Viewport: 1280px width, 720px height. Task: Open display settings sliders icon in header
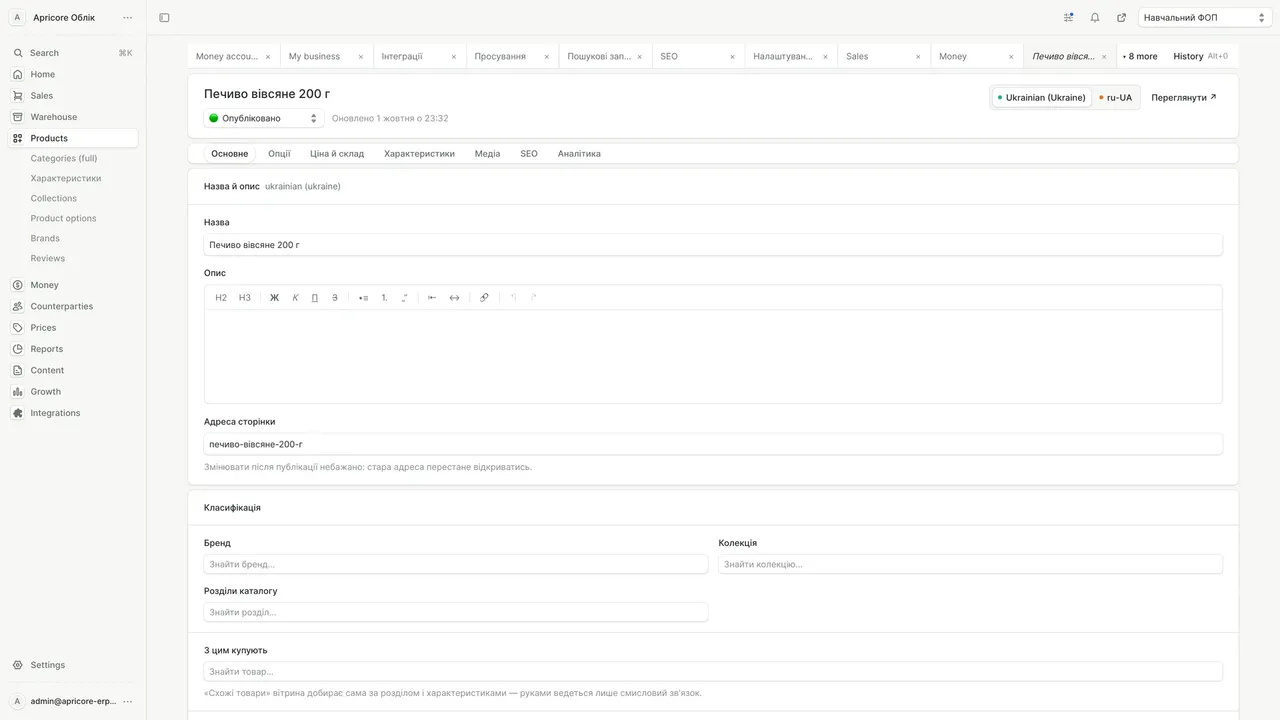point(1069,17)
